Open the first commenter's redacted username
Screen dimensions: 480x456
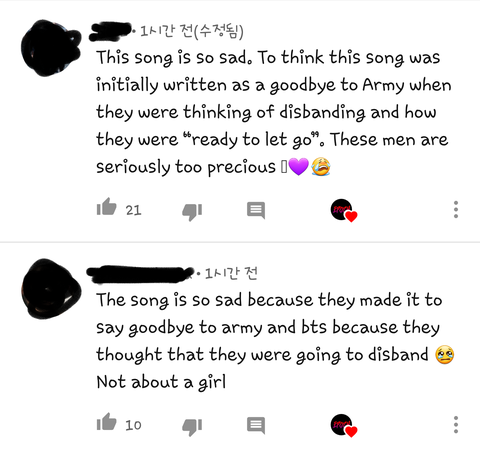point(110,31)
